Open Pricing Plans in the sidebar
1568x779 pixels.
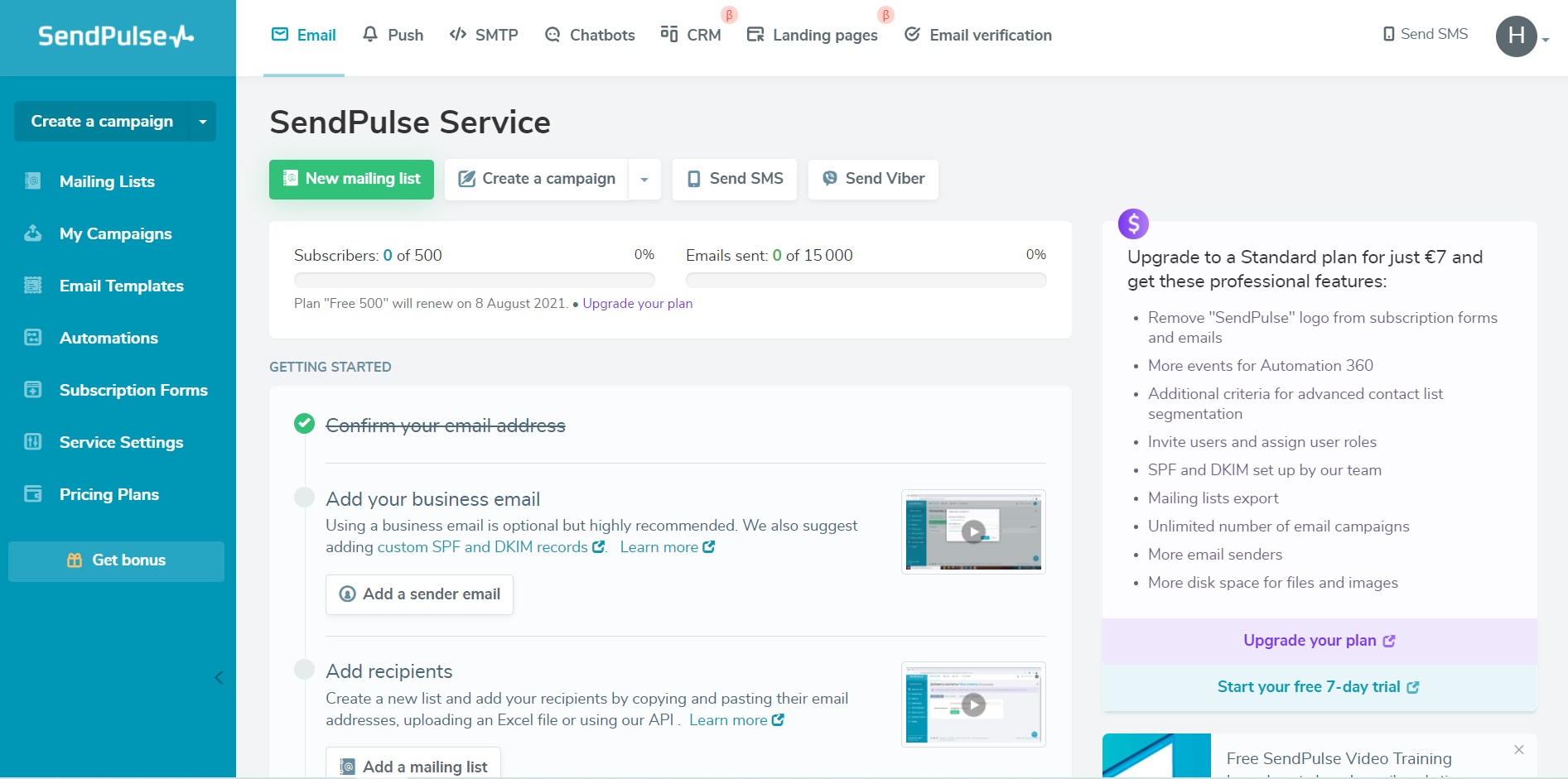[x=109, y=494]
